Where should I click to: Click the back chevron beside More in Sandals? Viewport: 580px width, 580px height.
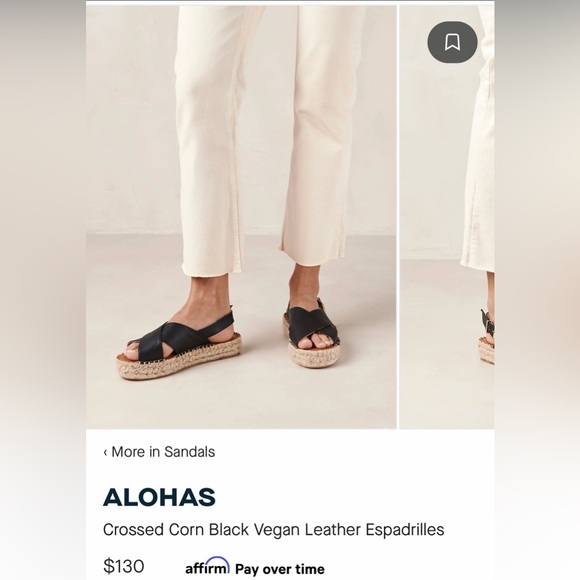point(105,452)
